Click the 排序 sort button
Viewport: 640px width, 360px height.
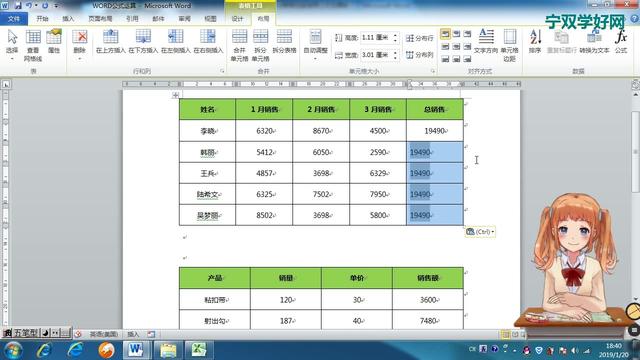[x=535, y=42]
